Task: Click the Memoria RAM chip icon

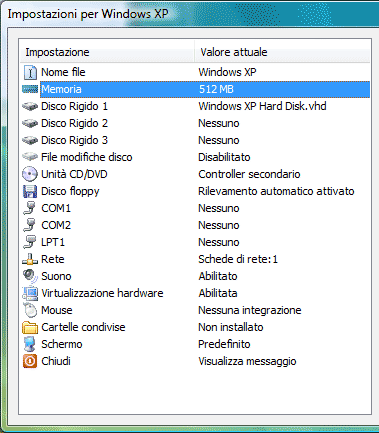Action: (30, 89)
